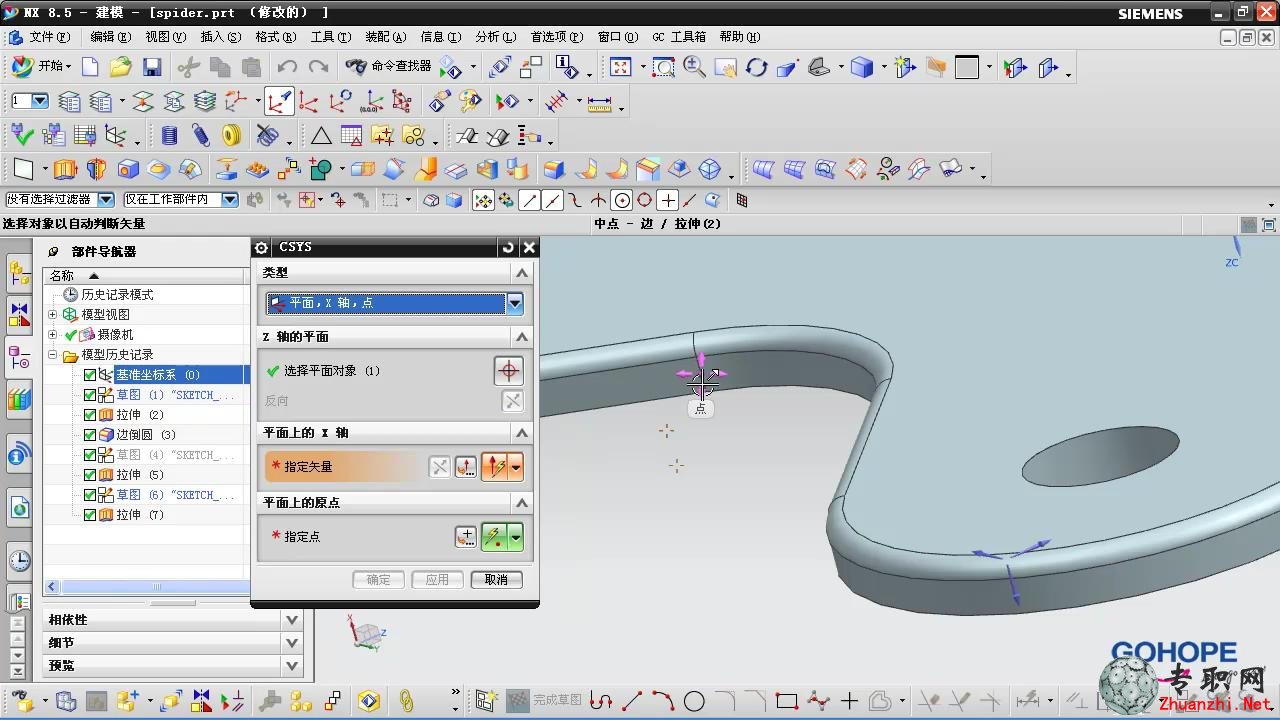This screenshot has height=720, width=1280.
Task: Open the 插入(S) menu
Action: click(x=220, y=37)
